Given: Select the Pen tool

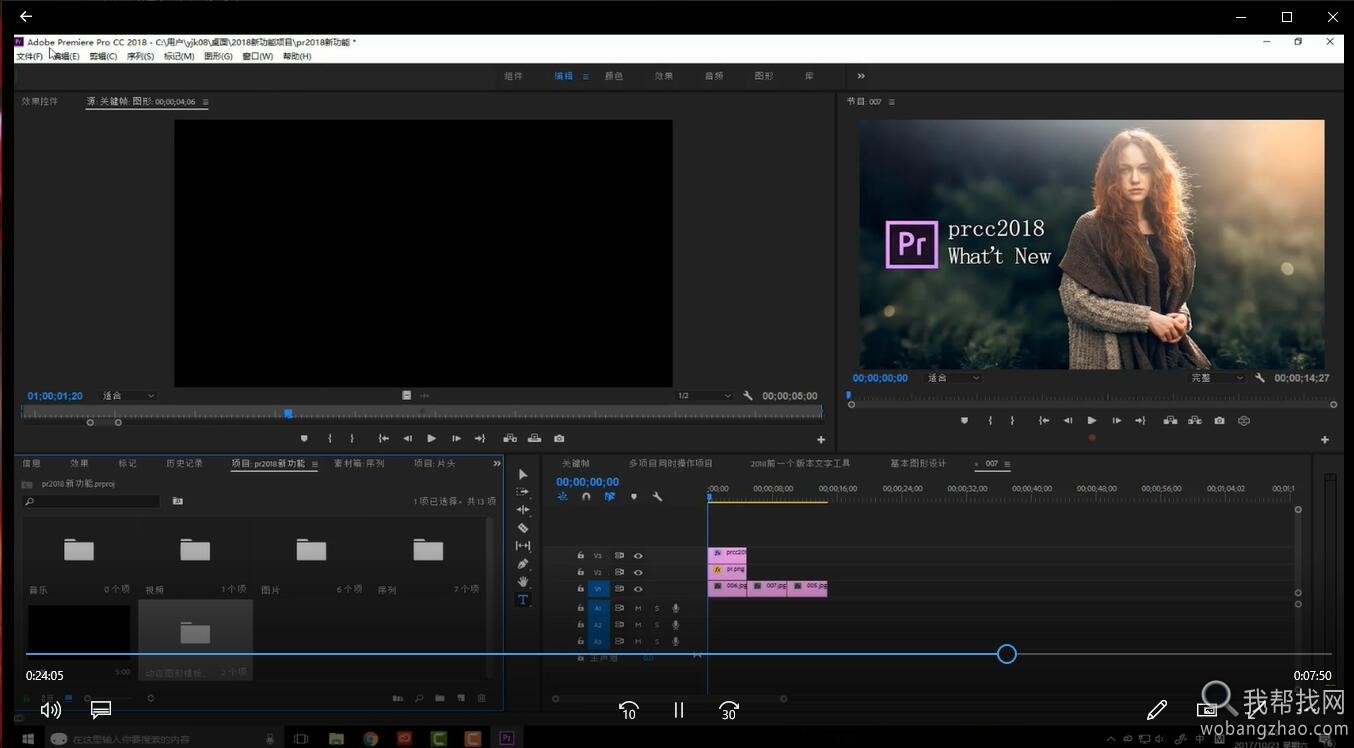Looking at the screenshot, I should tap(522, 564).
